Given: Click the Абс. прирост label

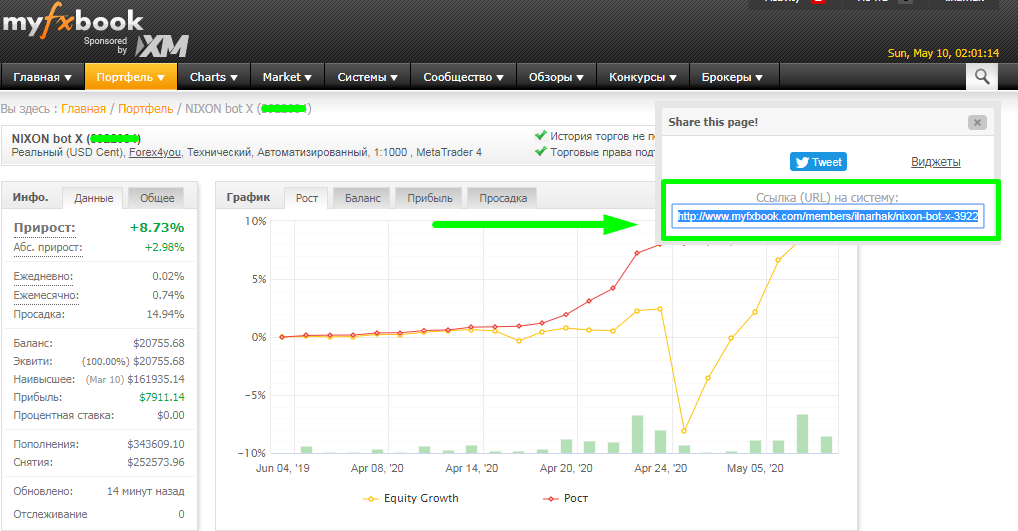Looking at the screenshot, I should (47, 247).
